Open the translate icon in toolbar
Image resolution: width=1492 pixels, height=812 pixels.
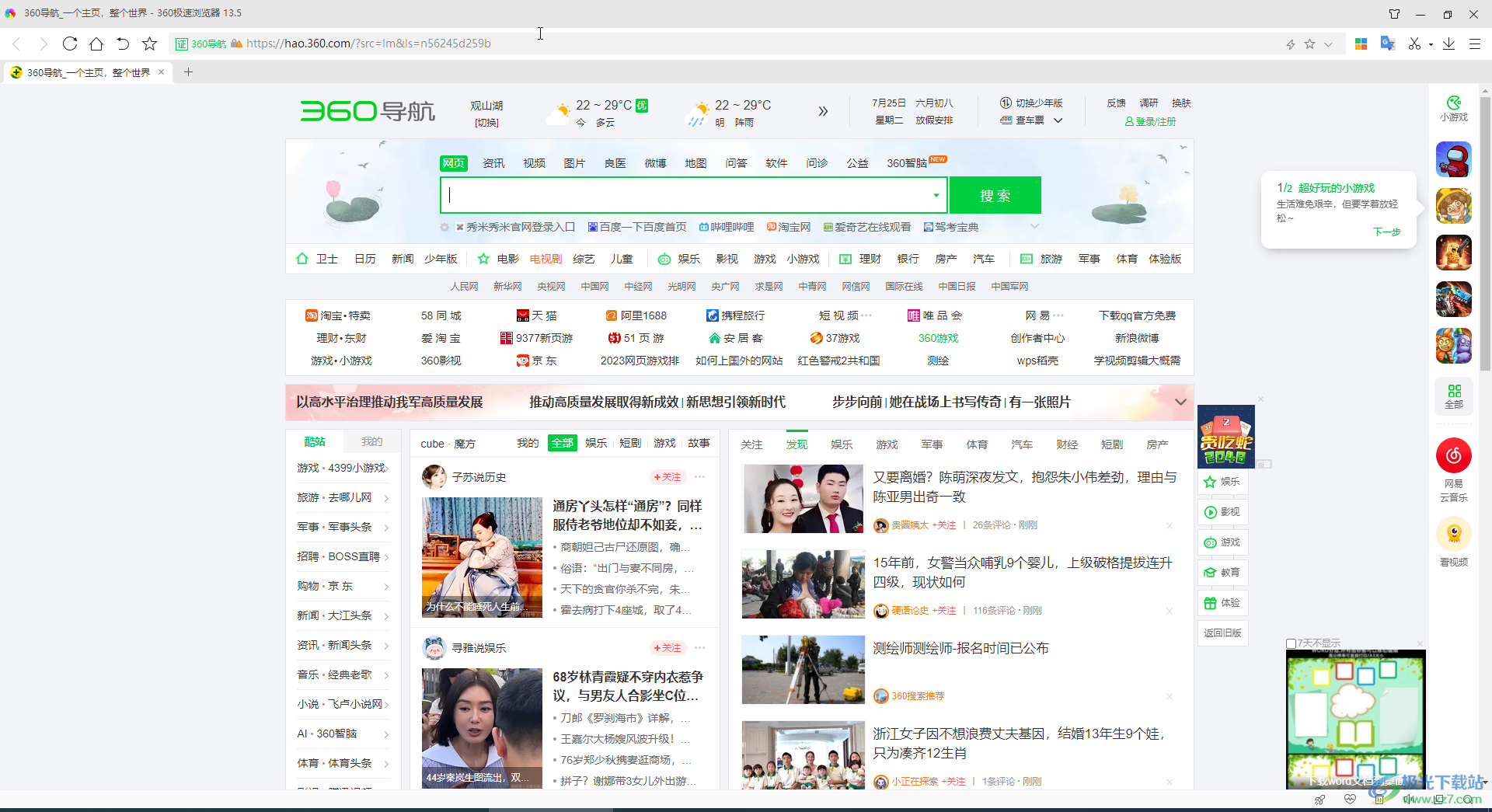pyautogui.click(x=1387, y=44)
